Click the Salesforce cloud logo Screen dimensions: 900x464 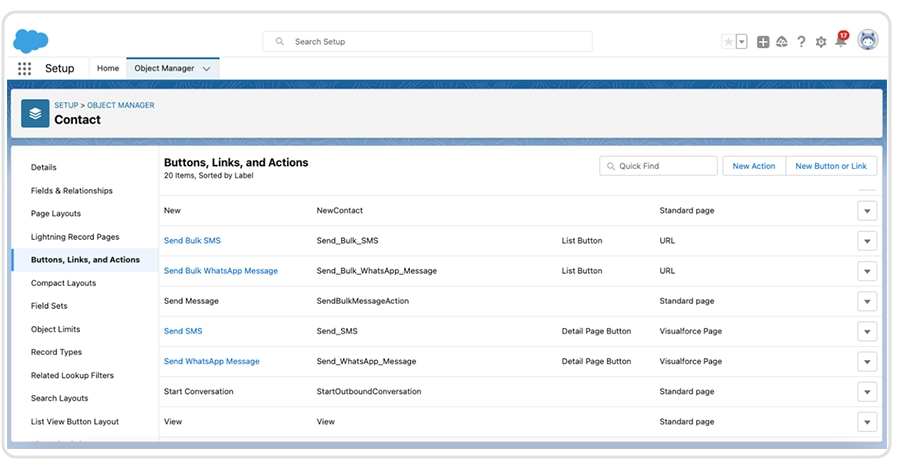coord(31,41)
